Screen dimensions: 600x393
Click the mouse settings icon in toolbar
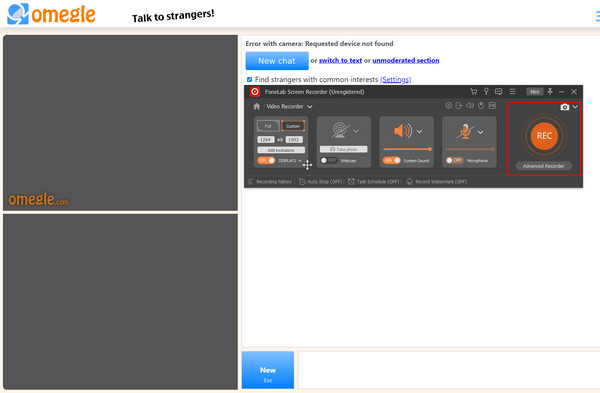[x=481, y=106]
